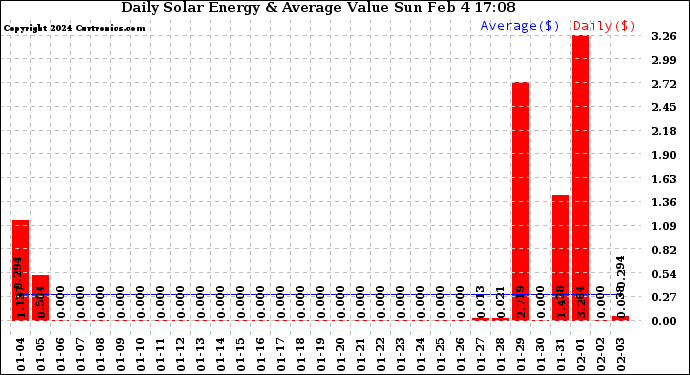Click the y-axis value '1.36'
Viewport: 690px width, 375px height.
coord(664,203)
